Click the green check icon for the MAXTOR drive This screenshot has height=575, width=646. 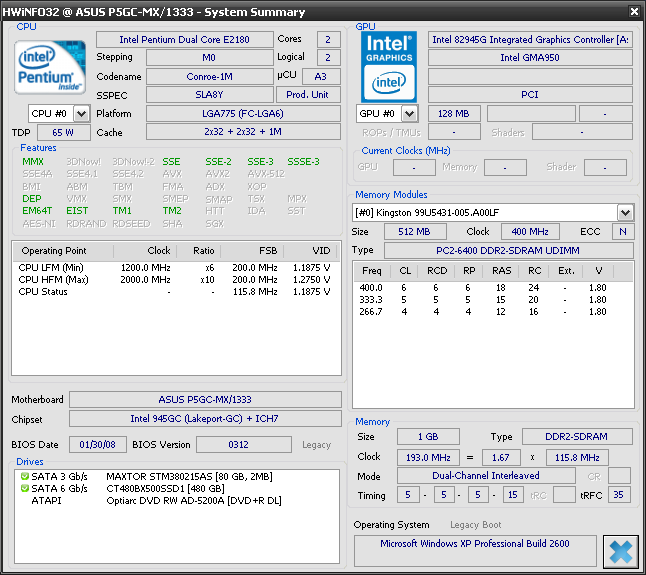[25, 476]
